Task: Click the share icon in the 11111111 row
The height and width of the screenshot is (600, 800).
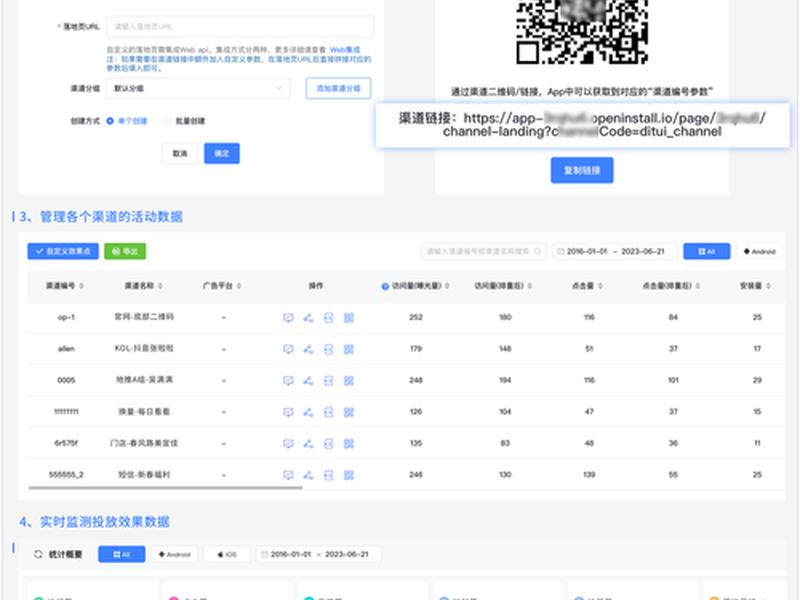Action: pos(308,412)
